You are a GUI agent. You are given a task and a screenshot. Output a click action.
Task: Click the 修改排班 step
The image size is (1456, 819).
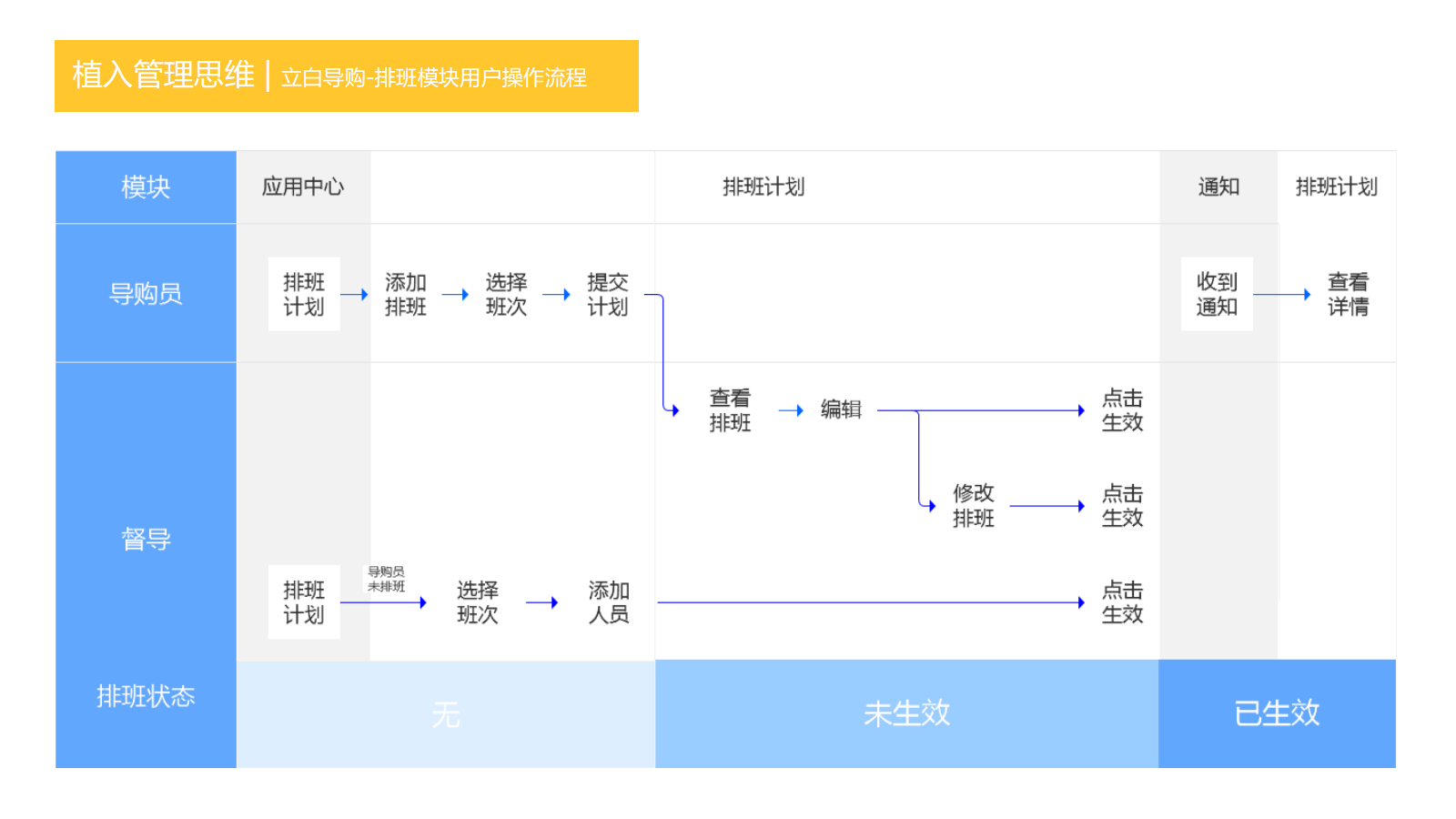tap(973, 506)
